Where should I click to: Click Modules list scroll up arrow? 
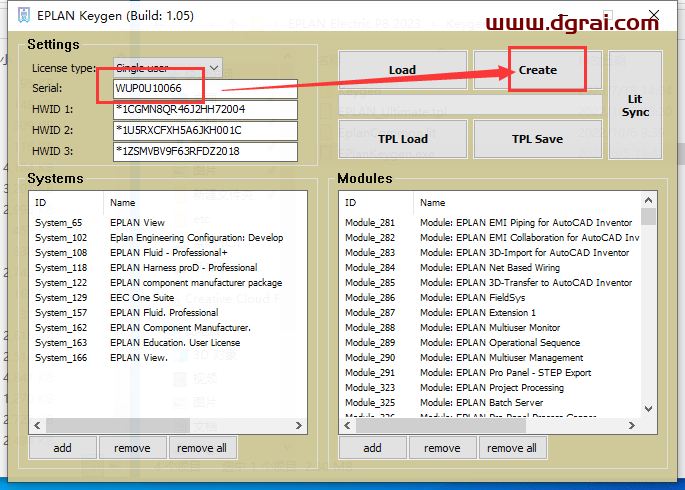coord(649,200)
